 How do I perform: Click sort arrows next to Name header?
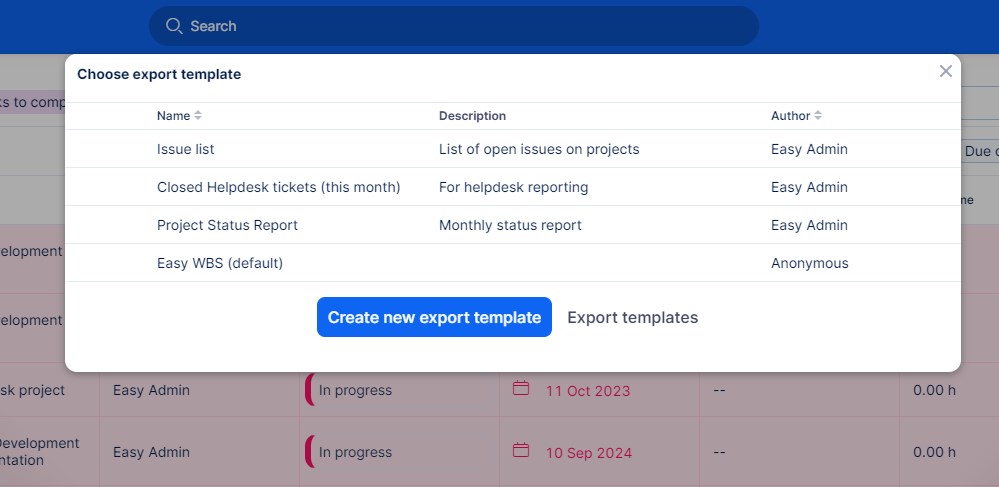click(198, 116)
